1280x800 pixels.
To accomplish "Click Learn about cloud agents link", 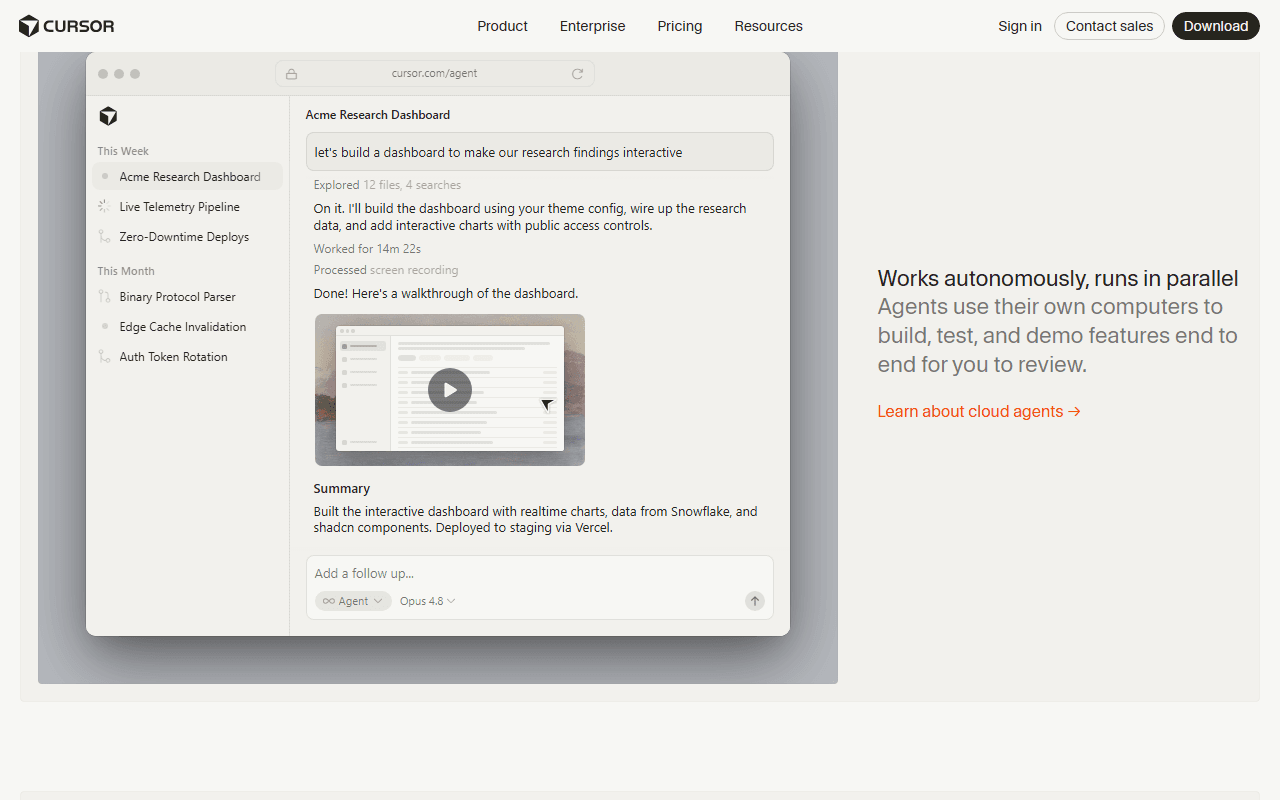I will tap(979, 411).
